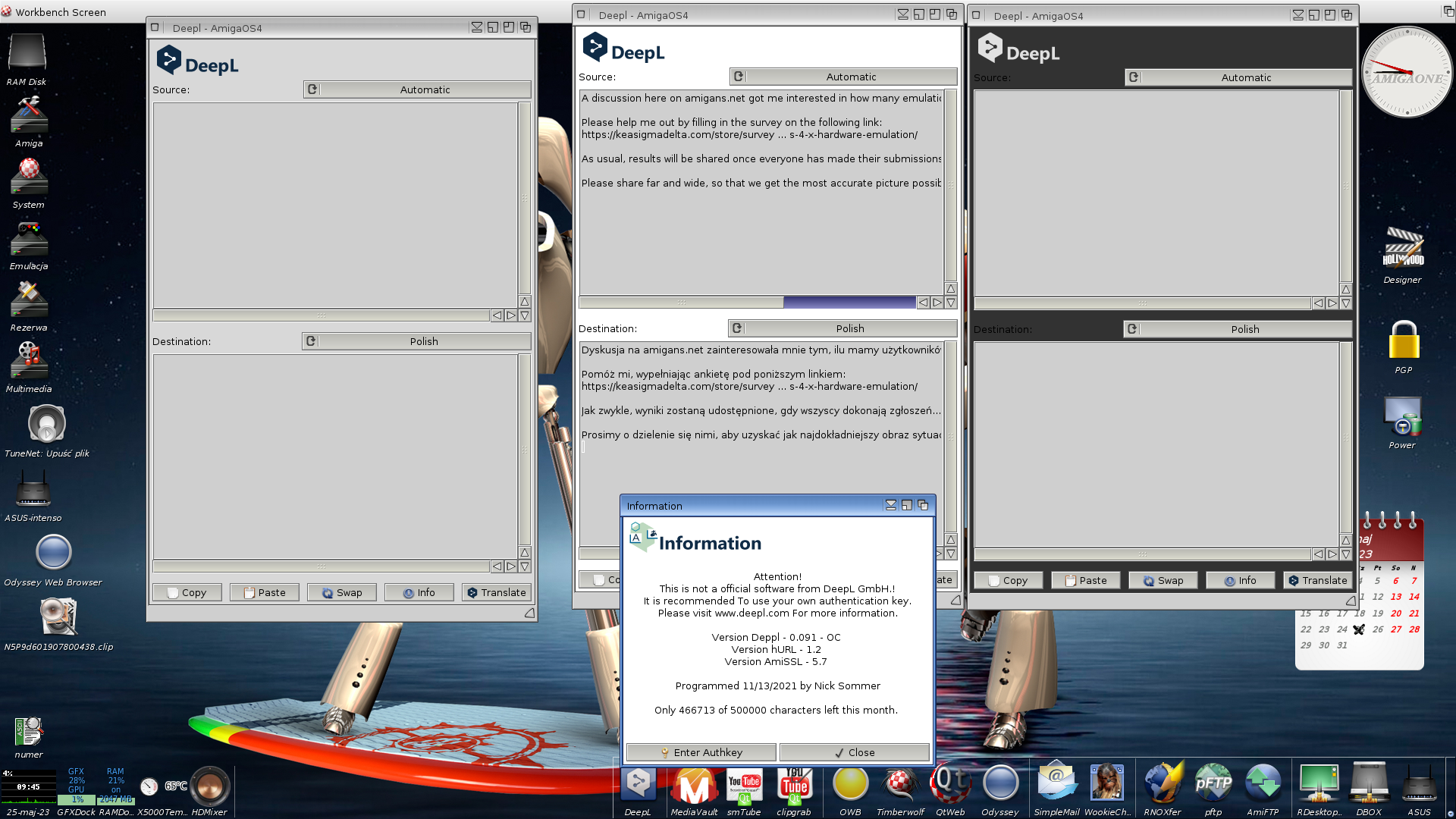Open the Emulacja drive icon

(x=29, y=238)
